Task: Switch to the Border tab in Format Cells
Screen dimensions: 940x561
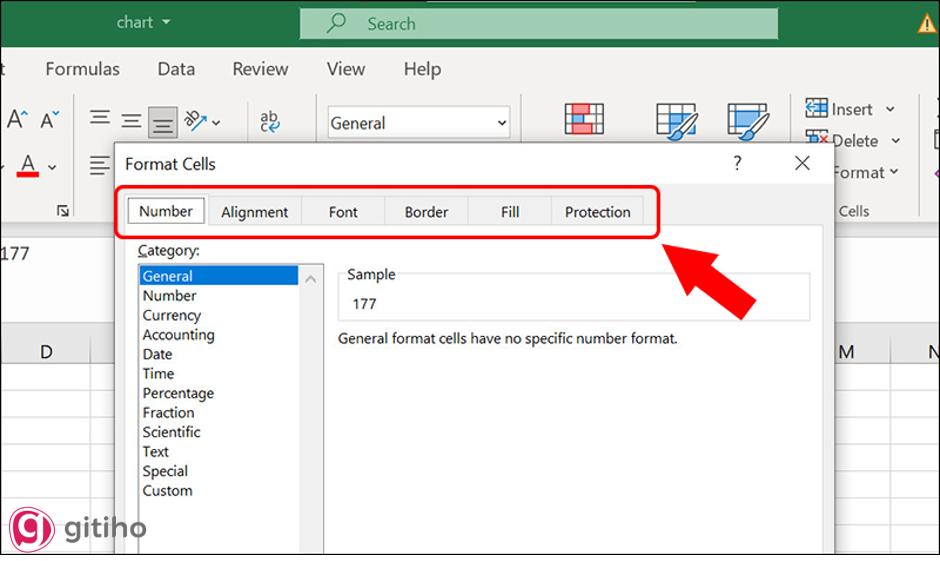Action: (x=426, y=212)
